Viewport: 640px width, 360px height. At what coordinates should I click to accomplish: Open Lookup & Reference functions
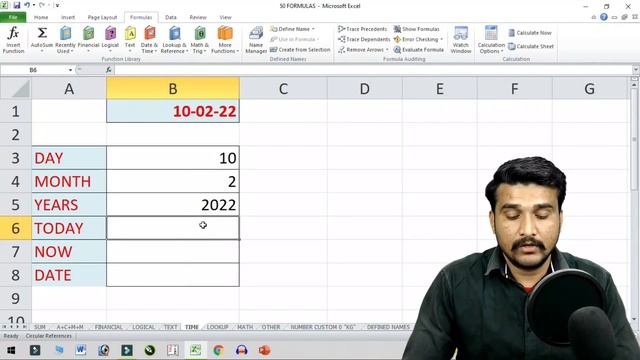(174, 40)
